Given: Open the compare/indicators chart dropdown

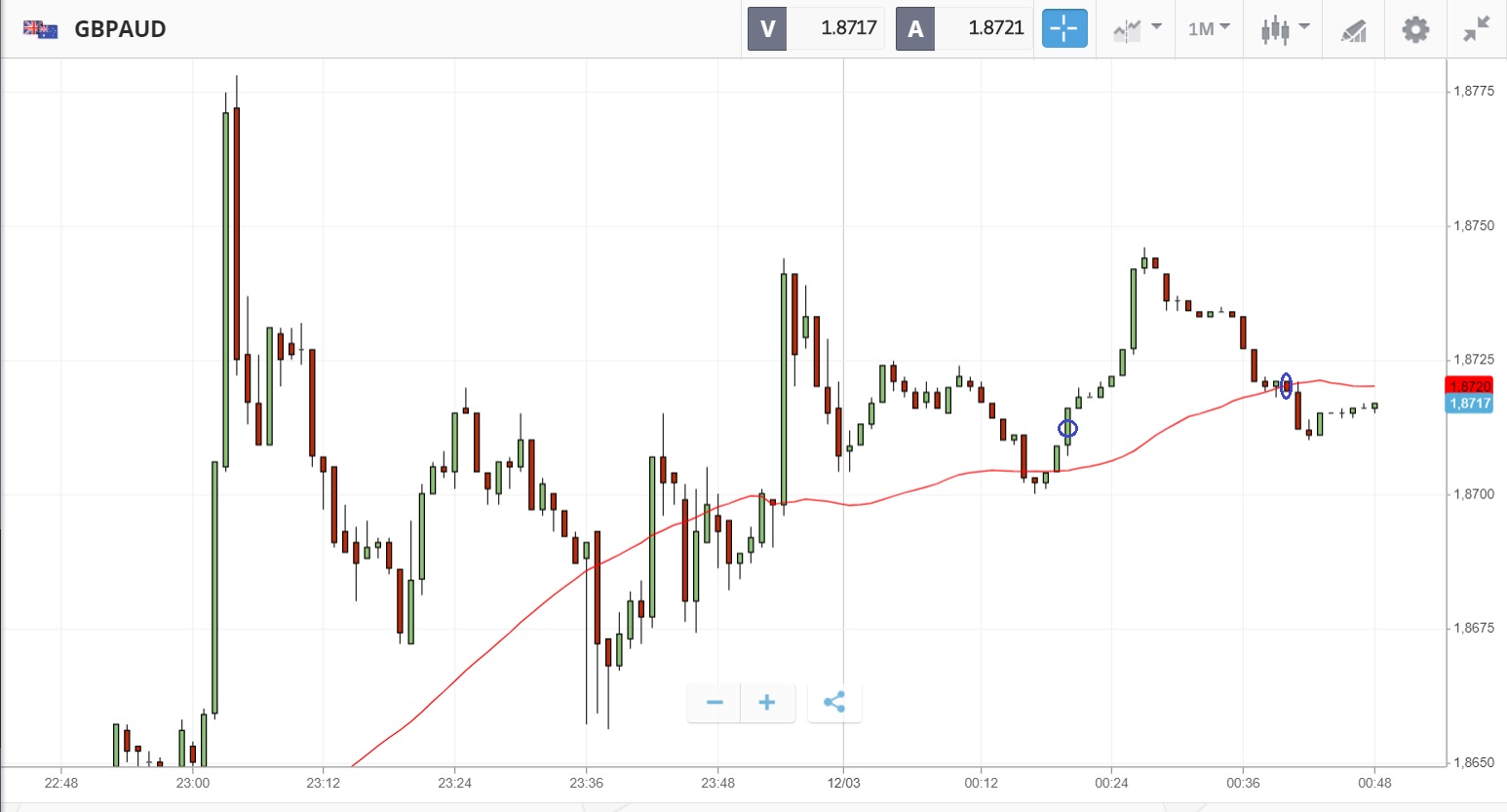Looking at the screenshot, I should [x=1137, y=29].
